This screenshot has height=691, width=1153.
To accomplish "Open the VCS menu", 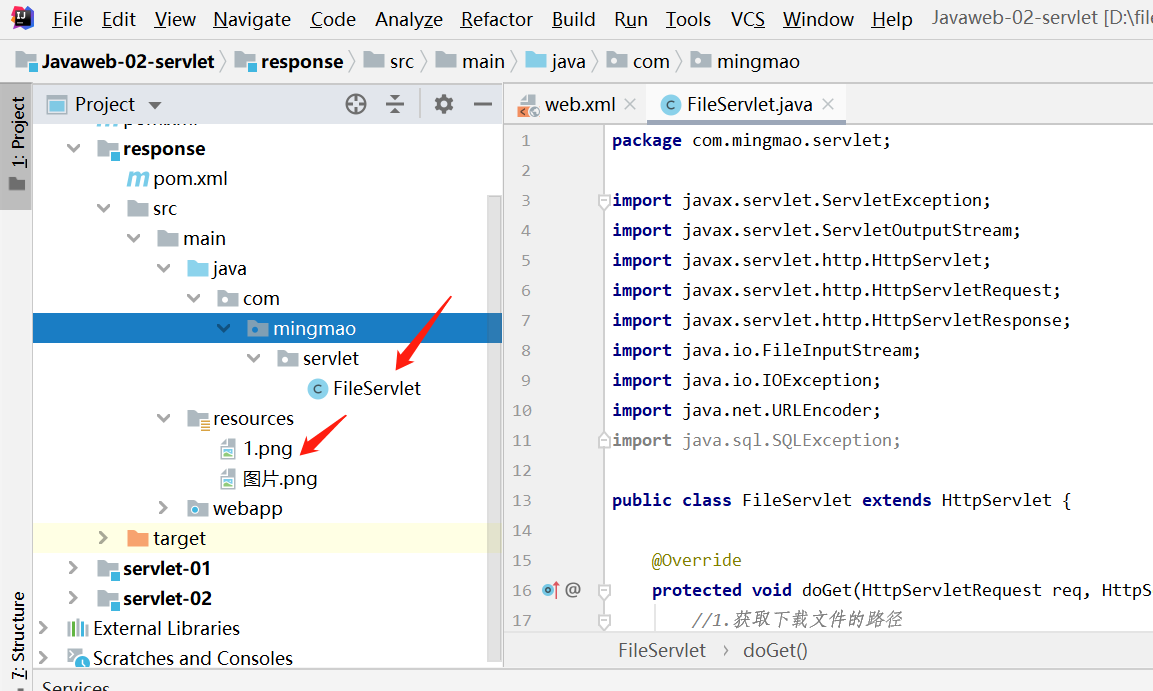I will 747,19.
